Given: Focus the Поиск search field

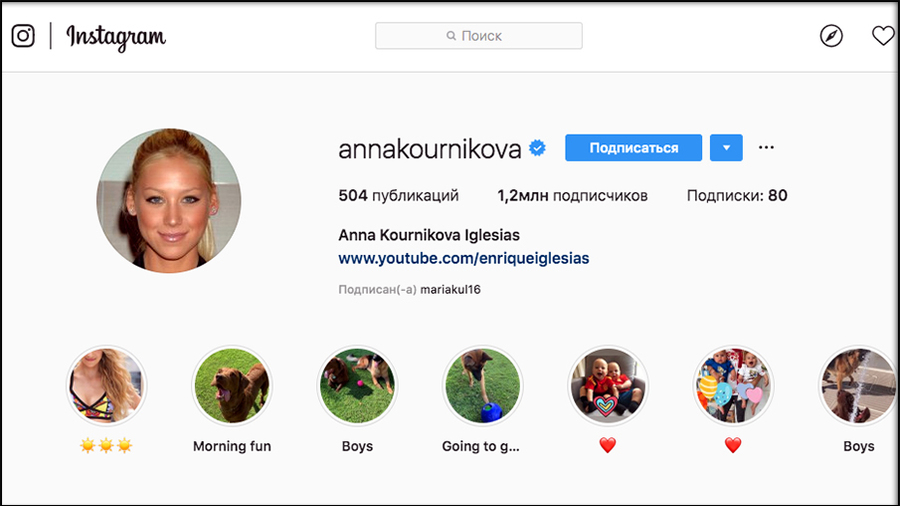Looking at the screenshot, I should point(479,36).
